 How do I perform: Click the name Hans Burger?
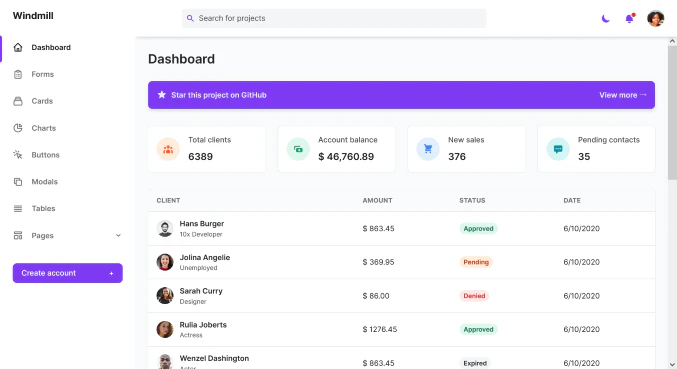point(202,224)
